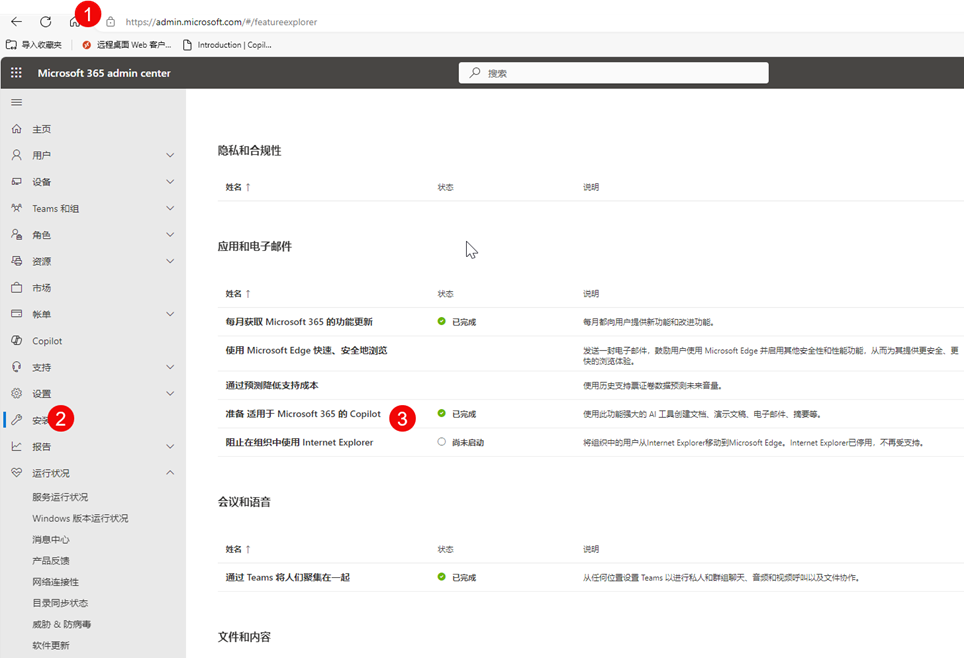Sort 应用和电子邮件 table by 姓名
This screenshot has height=658, width=964.
click(x=238, y=293)
